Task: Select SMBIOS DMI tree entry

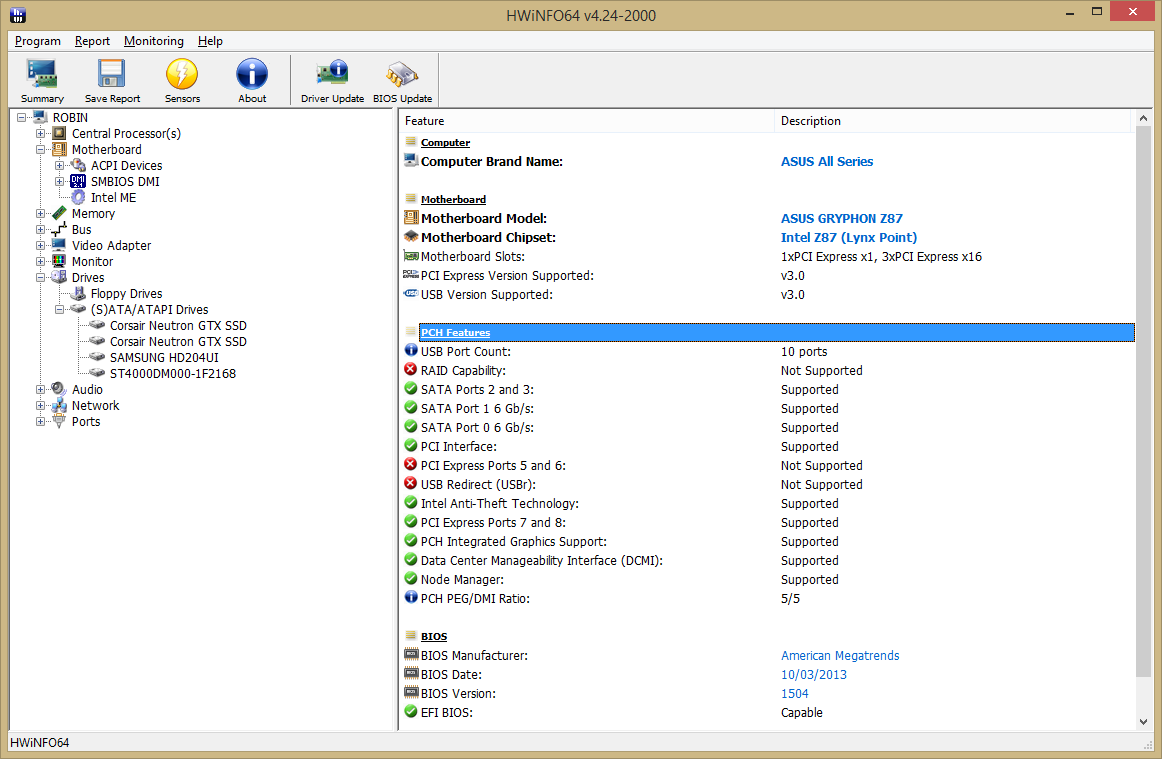Action: point(124,182)
